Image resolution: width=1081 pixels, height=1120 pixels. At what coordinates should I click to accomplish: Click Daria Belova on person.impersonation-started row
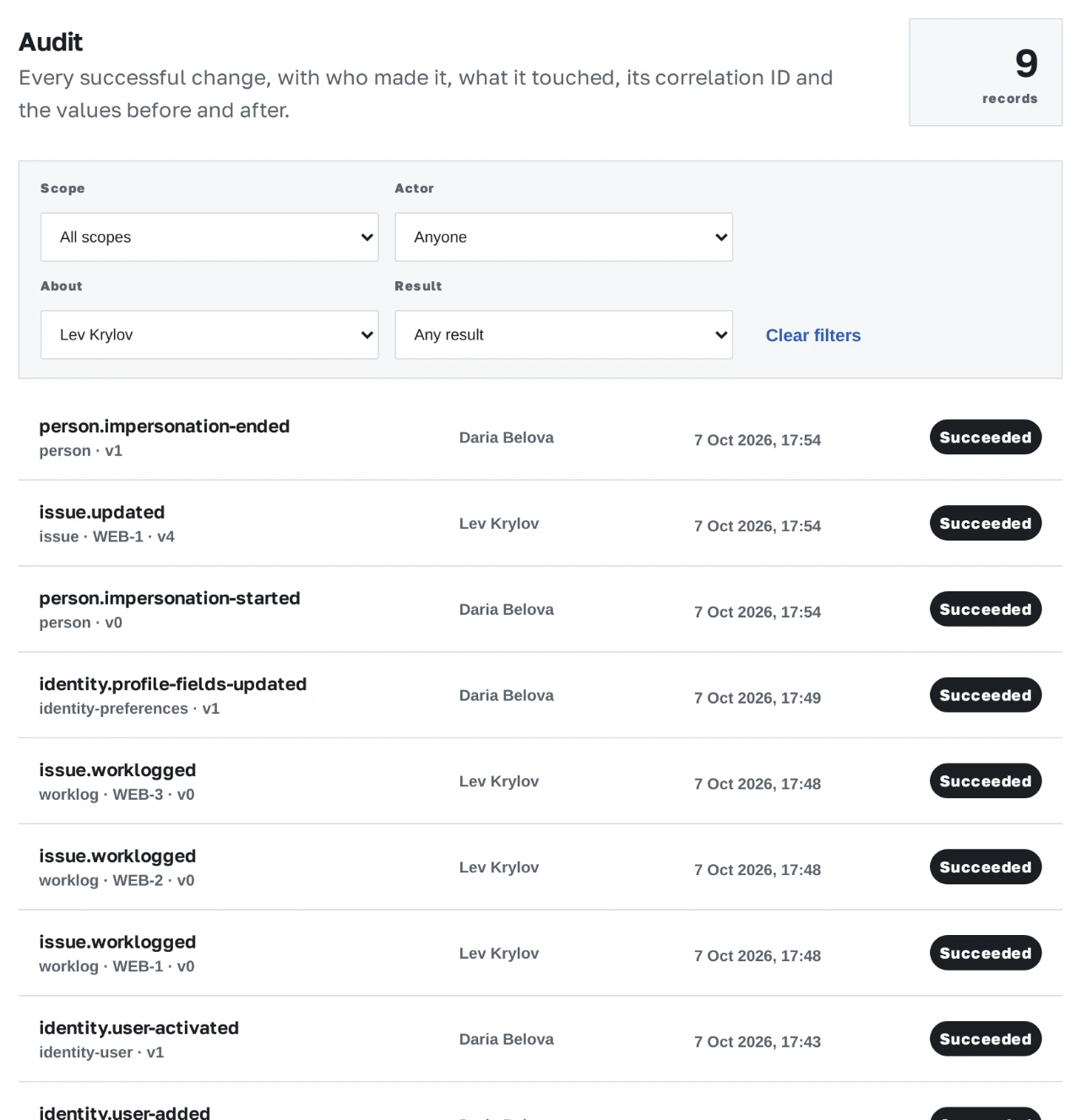(507, 610)
